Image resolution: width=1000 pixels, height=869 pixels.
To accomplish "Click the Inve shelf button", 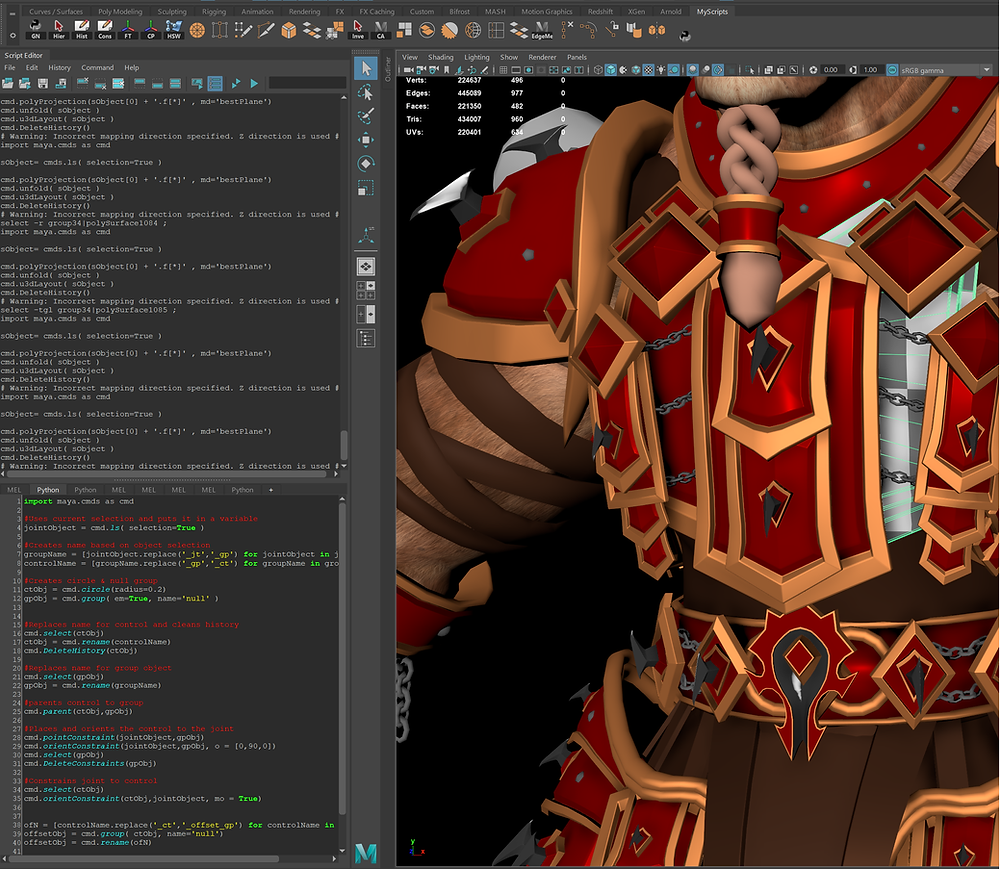I will pos(358,29).
